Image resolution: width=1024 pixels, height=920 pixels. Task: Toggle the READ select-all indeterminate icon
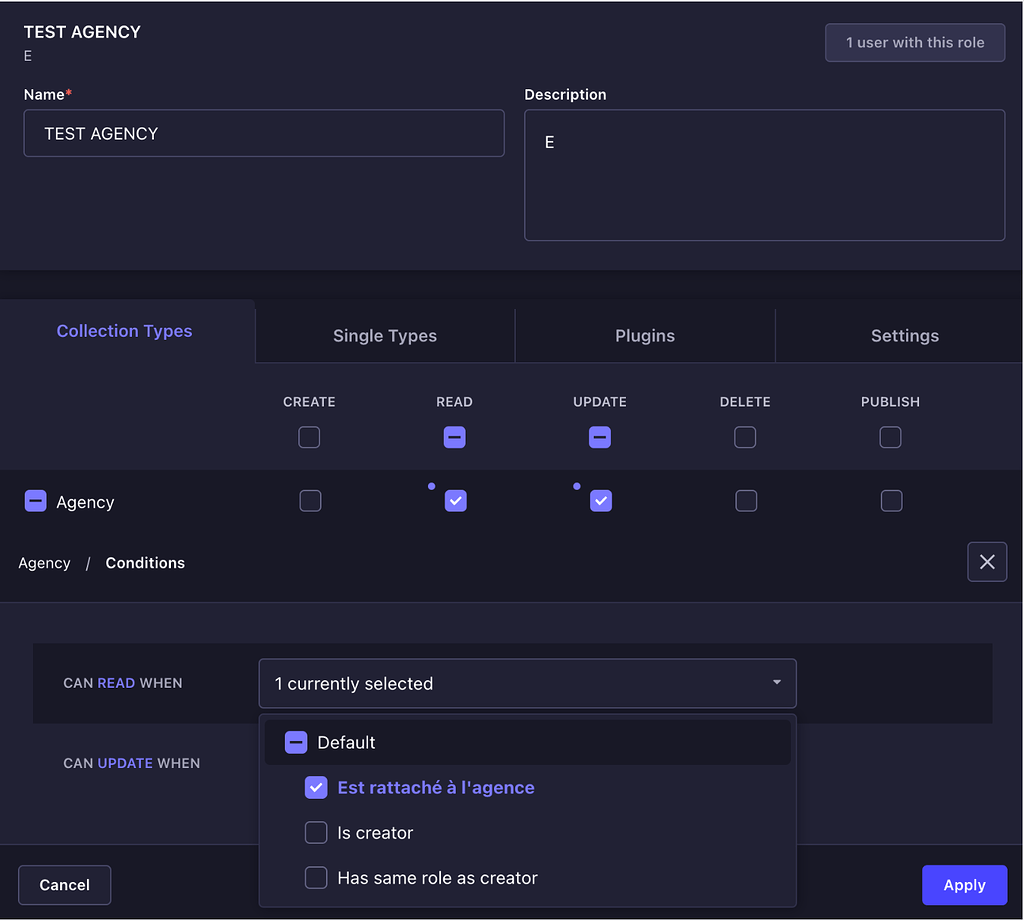click(x=455, y=437)
